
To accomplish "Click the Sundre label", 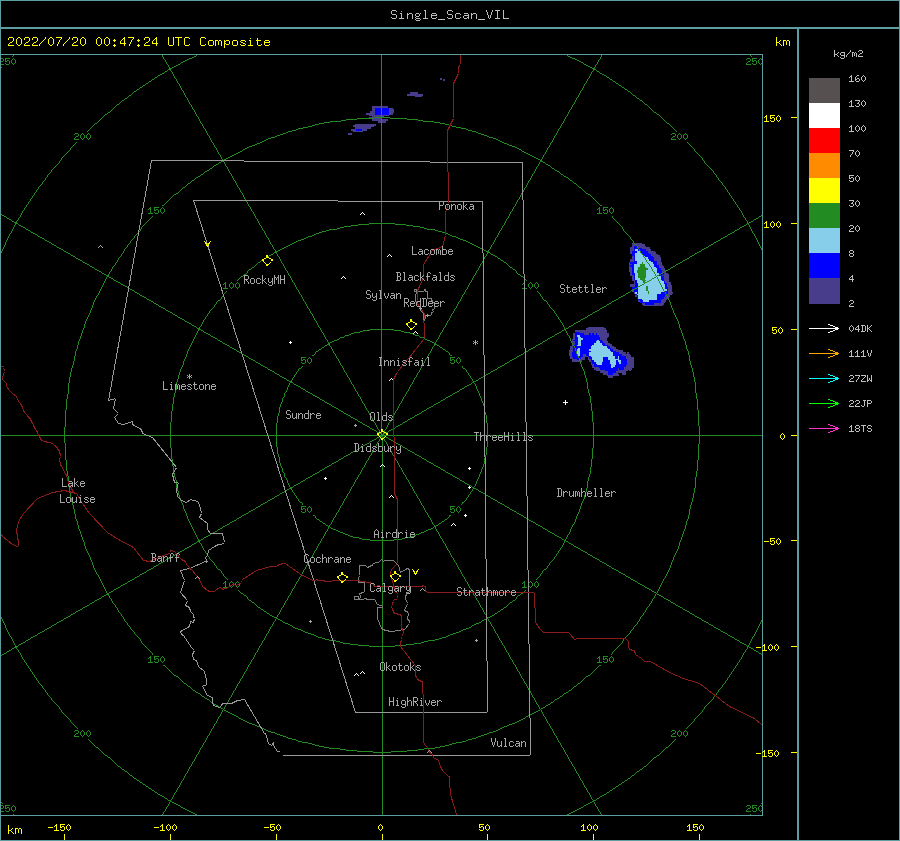I will [303, 414].
